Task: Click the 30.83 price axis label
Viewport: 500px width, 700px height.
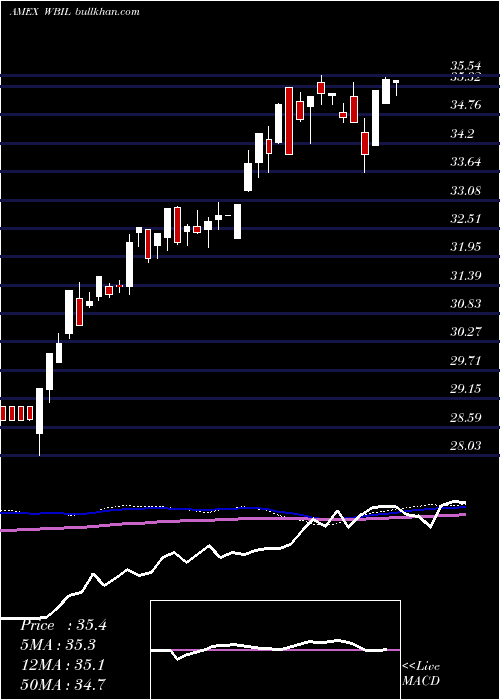Action: [x=466, y=304]
